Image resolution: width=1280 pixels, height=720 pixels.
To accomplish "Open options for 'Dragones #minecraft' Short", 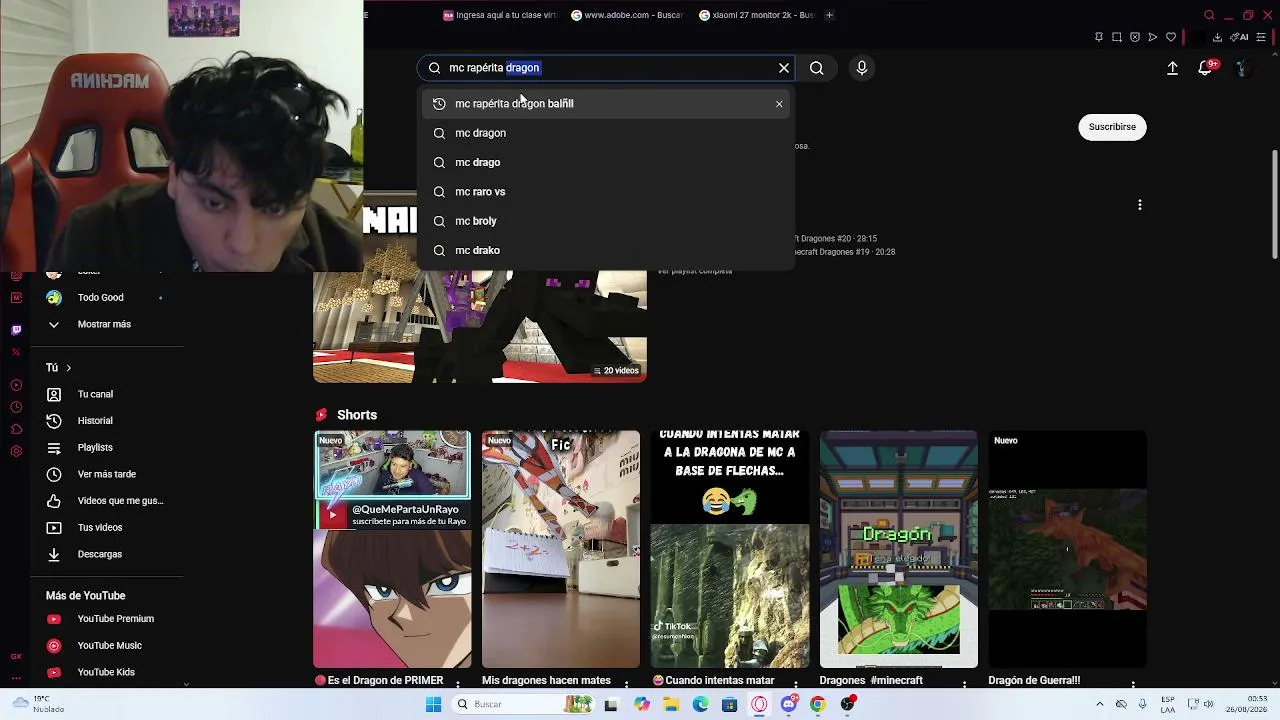I will [965, 684].
